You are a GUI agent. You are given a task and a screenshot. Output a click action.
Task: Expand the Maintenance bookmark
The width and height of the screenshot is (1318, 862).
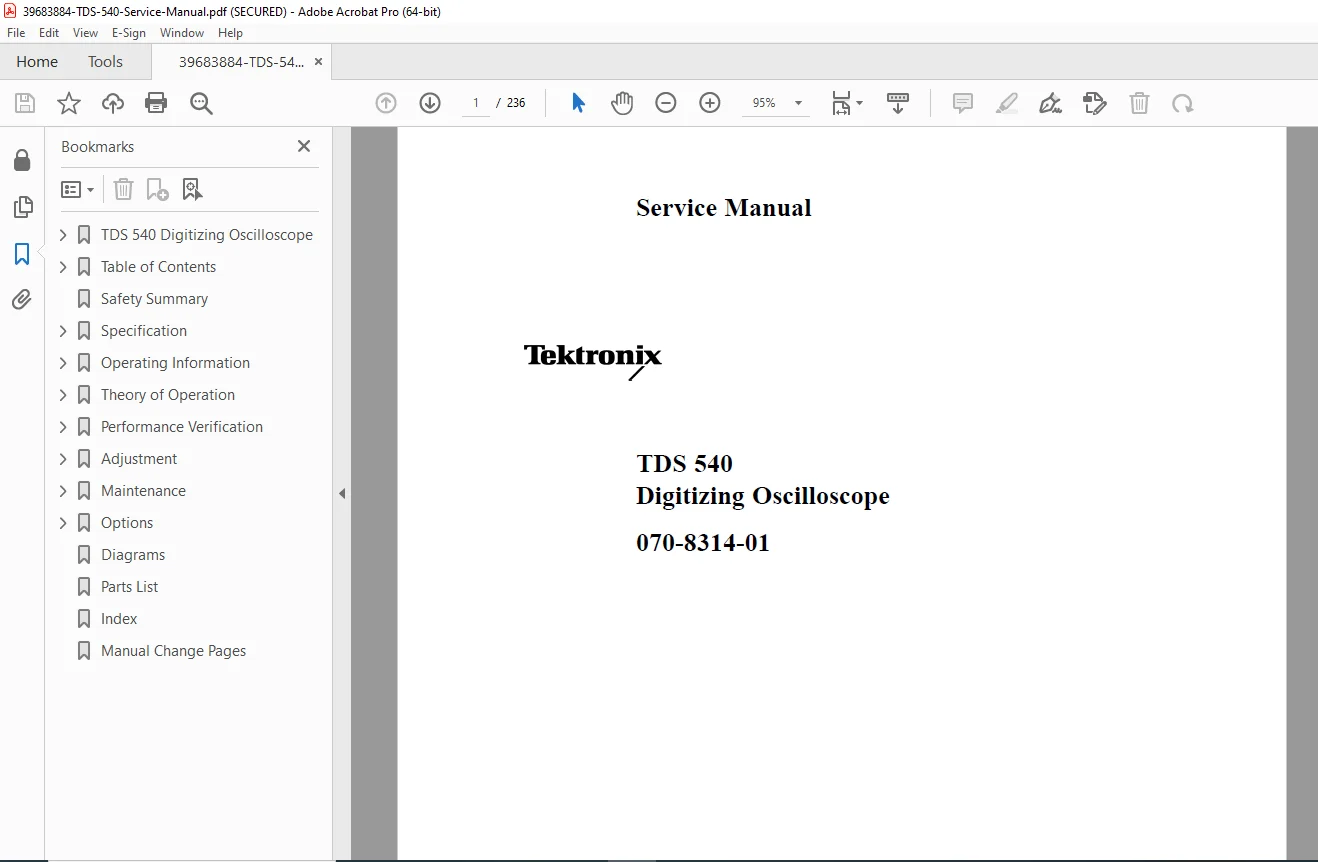(63, 491)
